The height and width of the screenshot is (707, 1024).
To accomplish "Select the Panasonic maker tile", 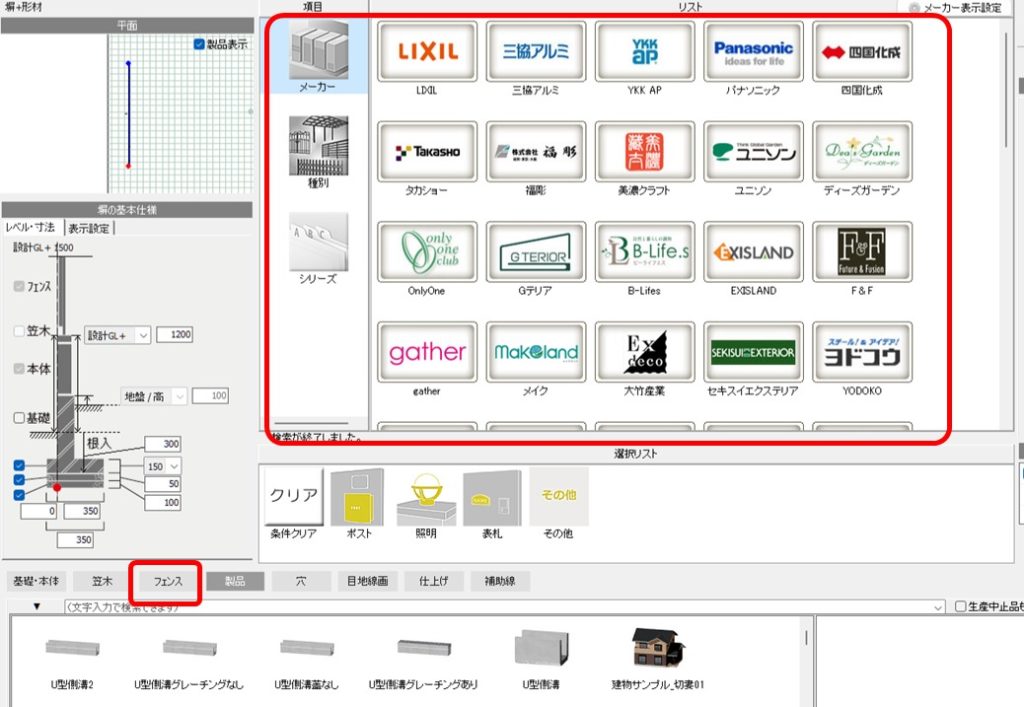I will click(753, 51).
